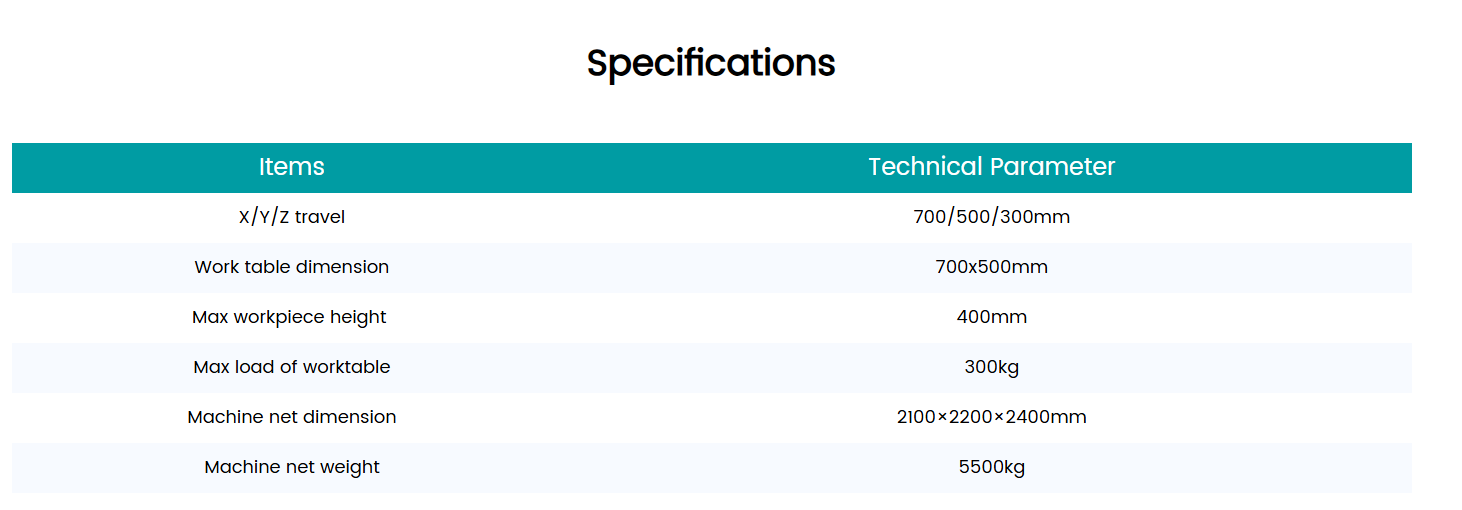The width and height of the screenshot is (1462, 510).
Task: Select the Machine net dimension label
Action: (x=291, y=417)
